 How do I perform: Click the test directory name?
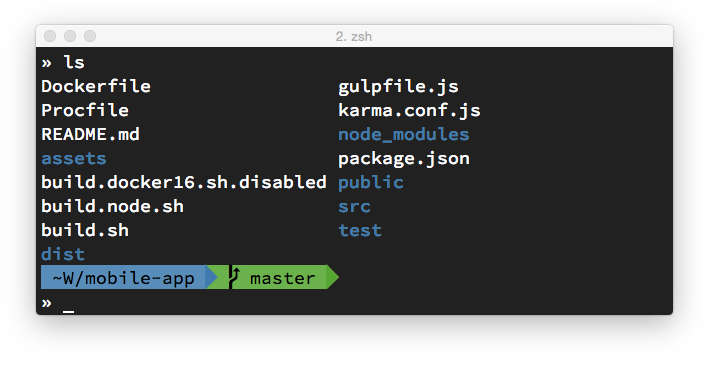coord(359,230)
